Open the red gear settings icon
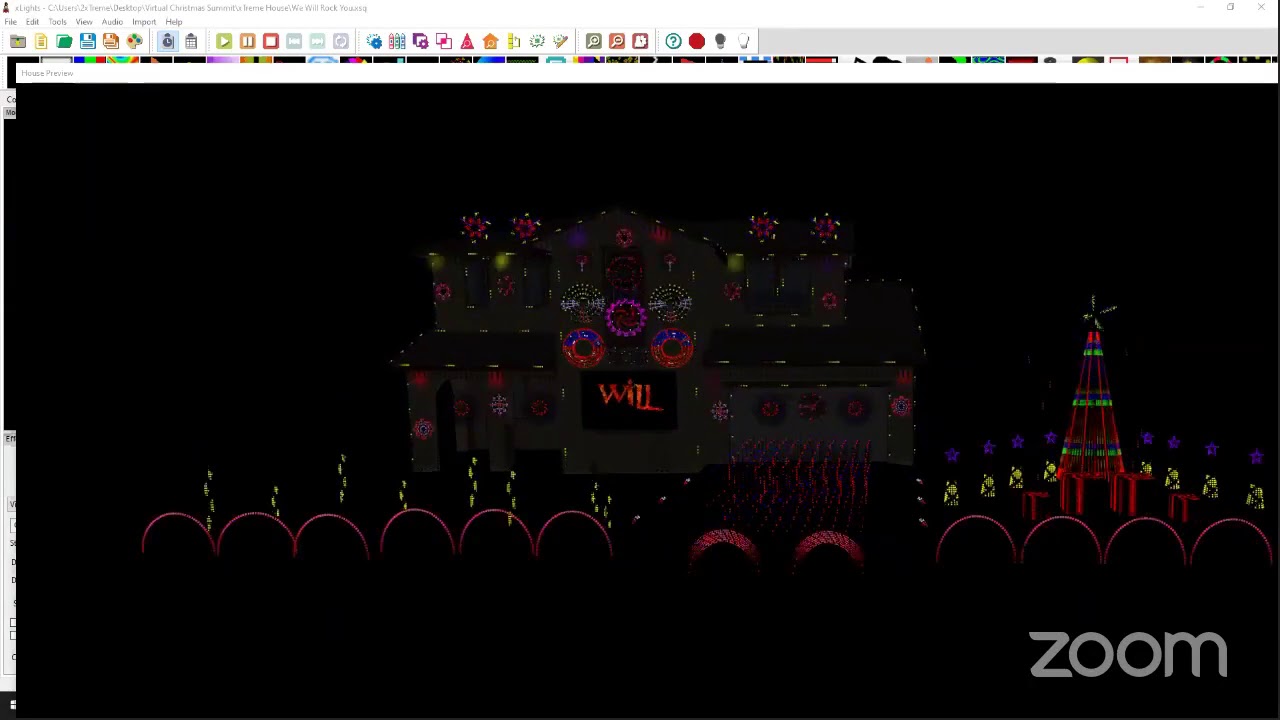Viewport: 1280px width, 720px height. point(640,41)
